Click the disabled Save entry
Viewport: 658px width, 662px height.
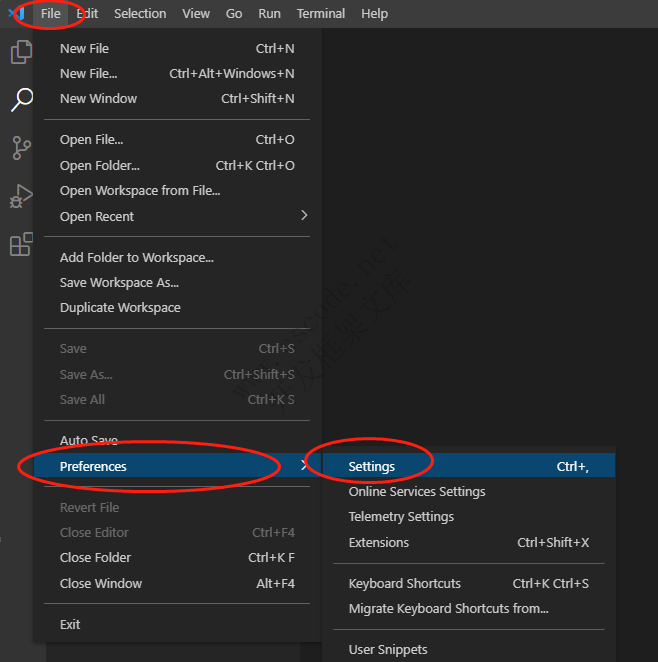177,349
